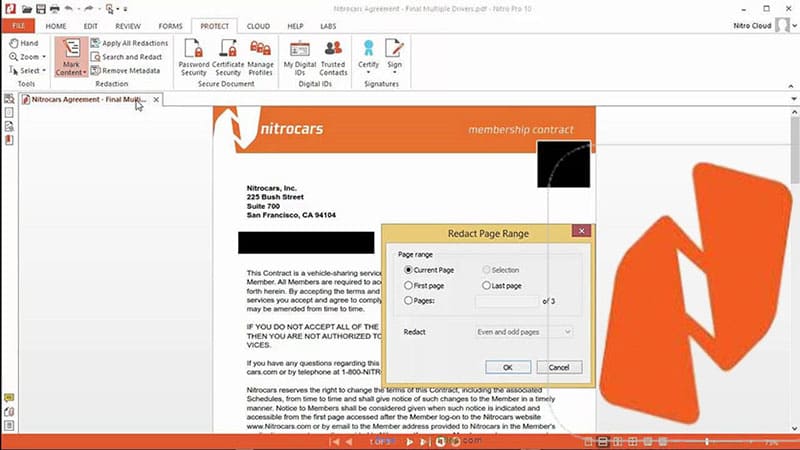Open Certificate Security settings
Viewport: 800px width, 450px height.
228,57
